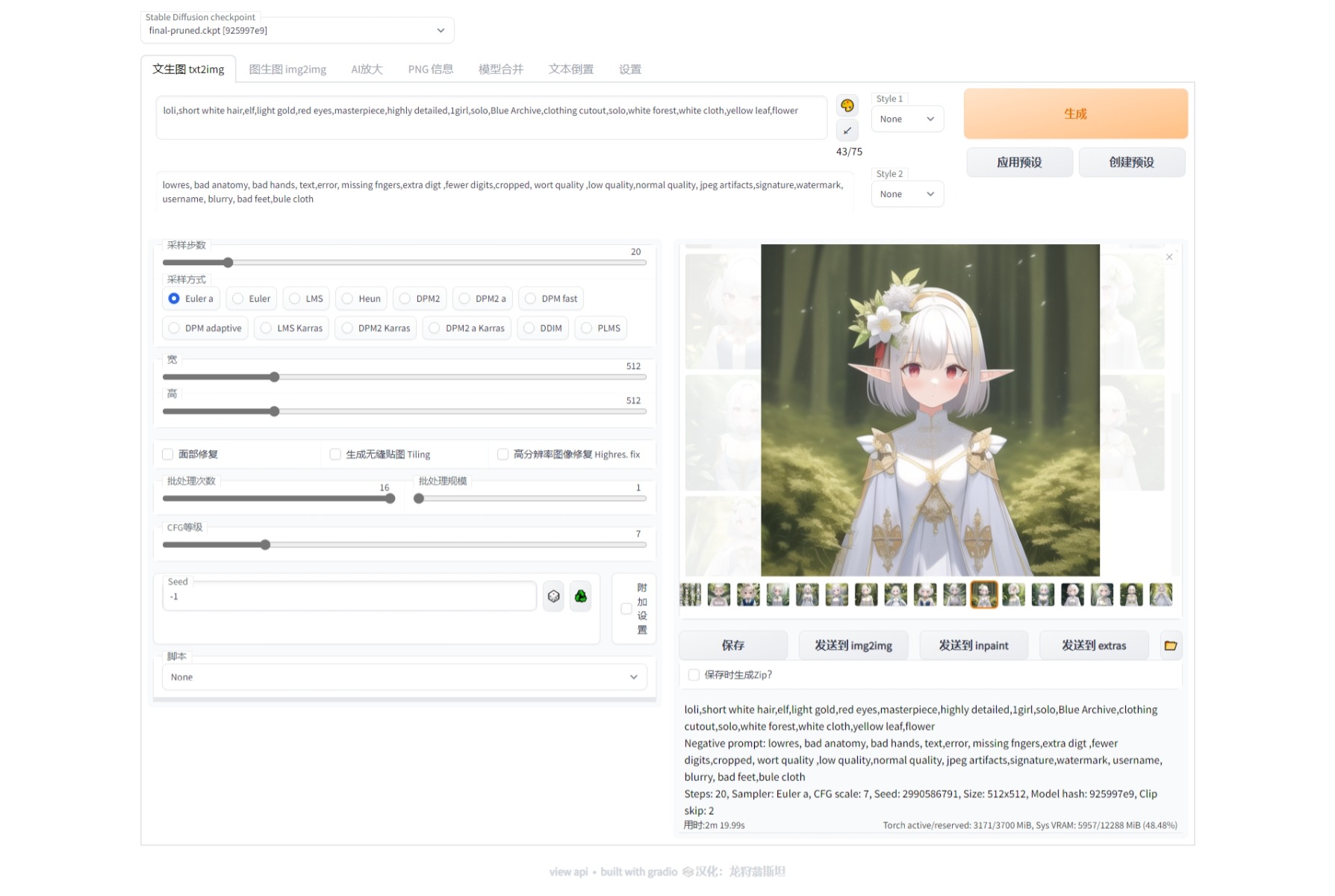This screenshot has width=1335, height=896.
Task: Switch to the PNG 信息 tab
Action: [x=430, y=69]
